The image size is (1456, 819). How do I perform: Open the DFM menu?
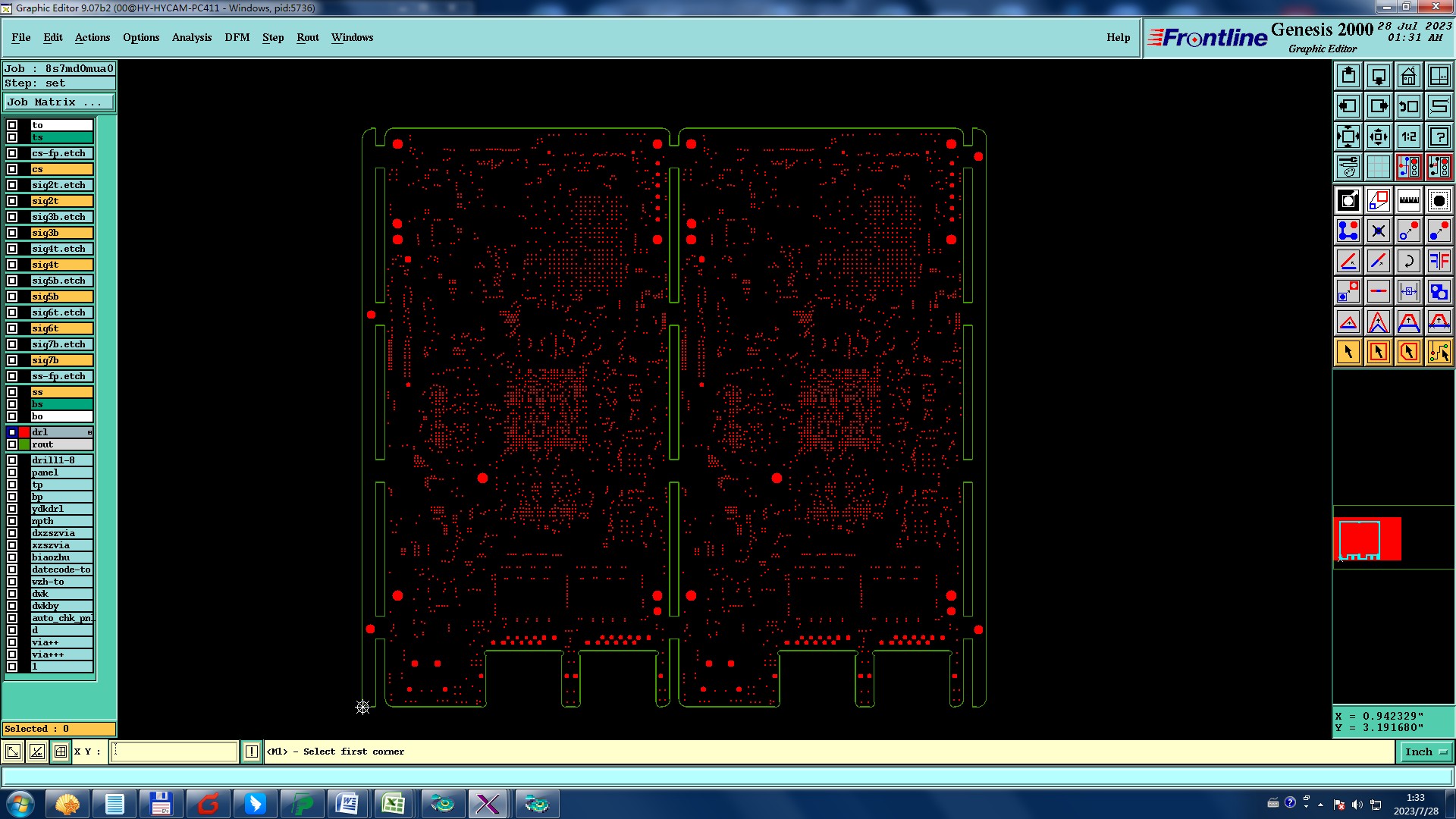237,37
